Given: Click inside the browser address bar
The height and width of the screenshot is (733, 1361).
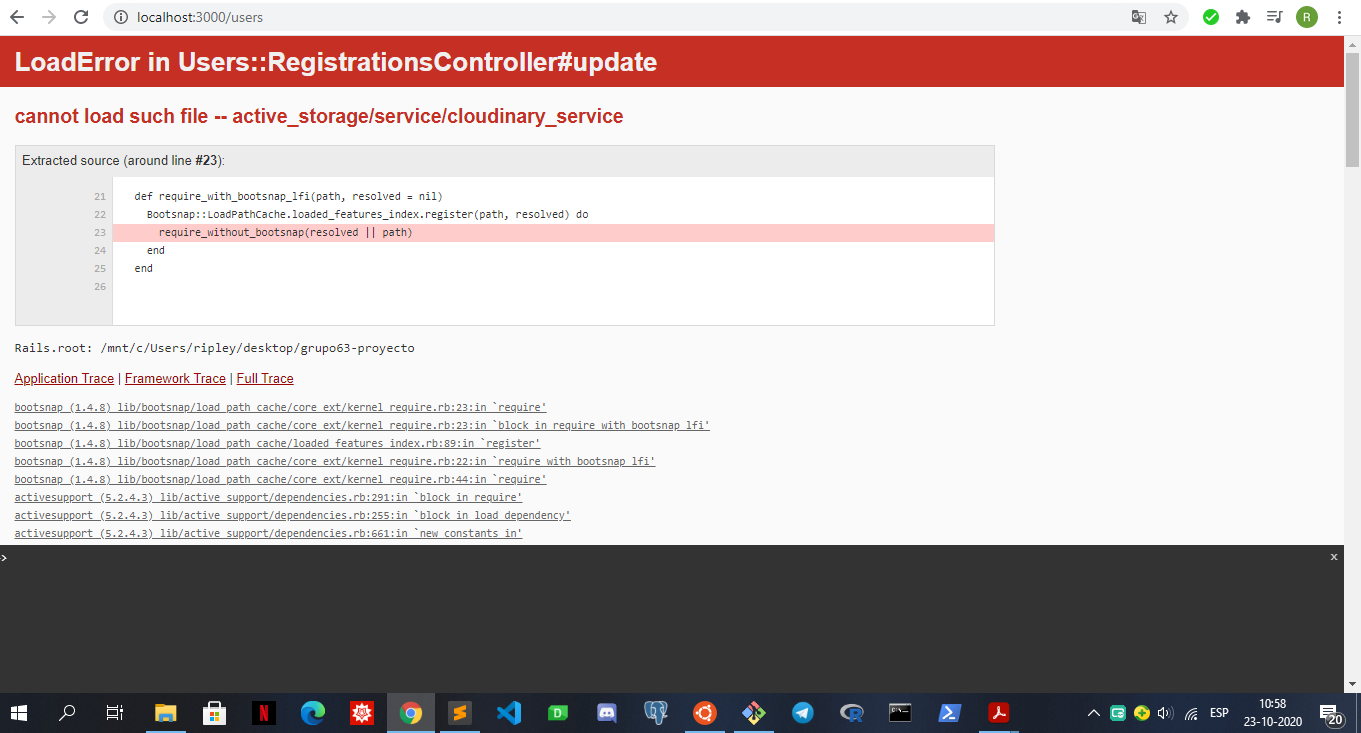Looking at the screenshot, I should point(400,17).
